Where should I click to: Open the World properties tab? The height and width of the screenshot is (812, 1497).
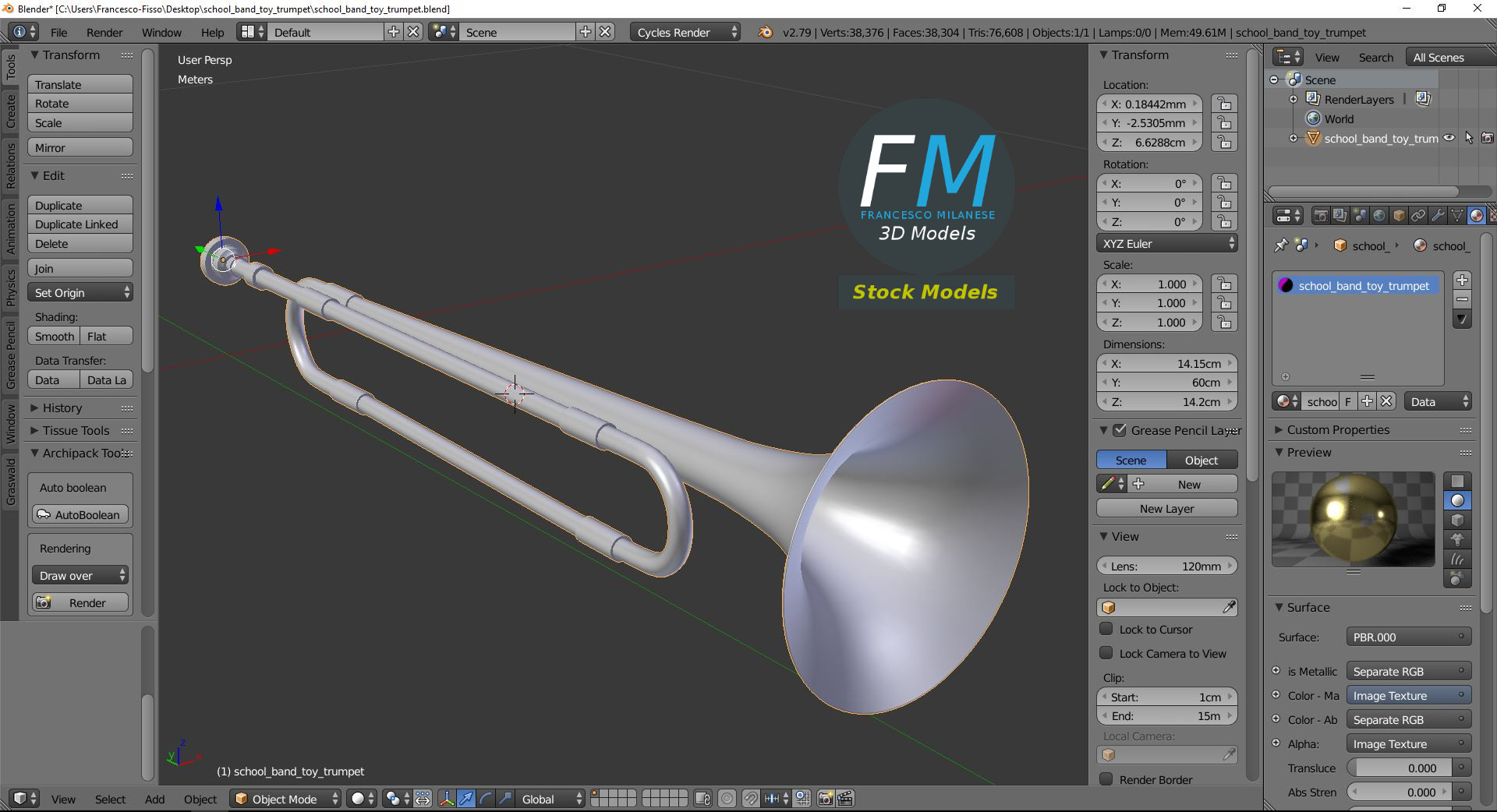[1379, 216]
